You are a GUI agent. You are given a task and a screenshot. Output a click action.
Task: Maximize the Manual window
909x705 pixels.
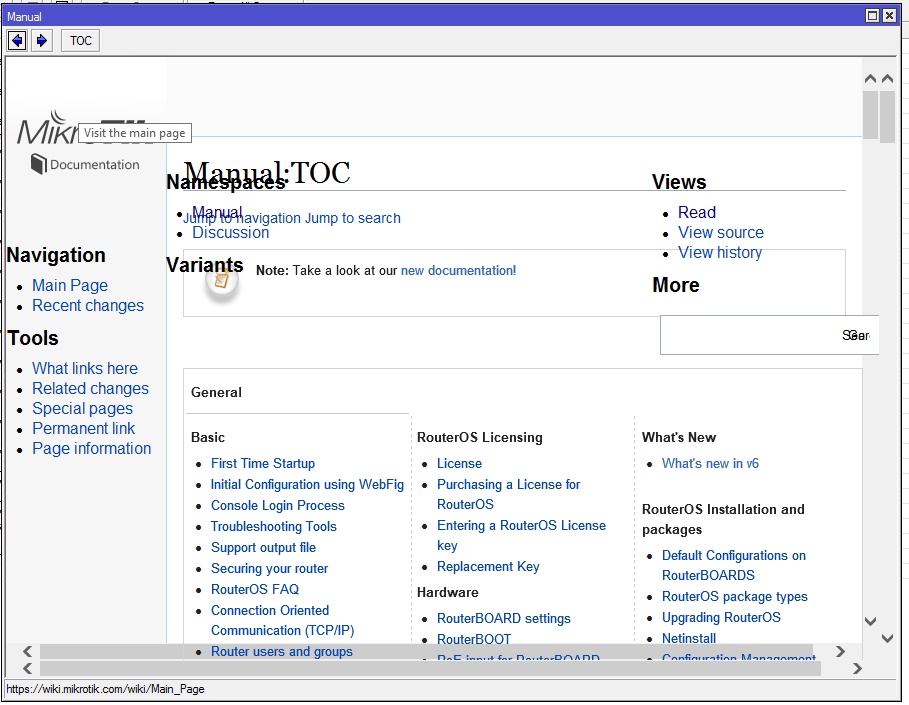click(872, 16)
